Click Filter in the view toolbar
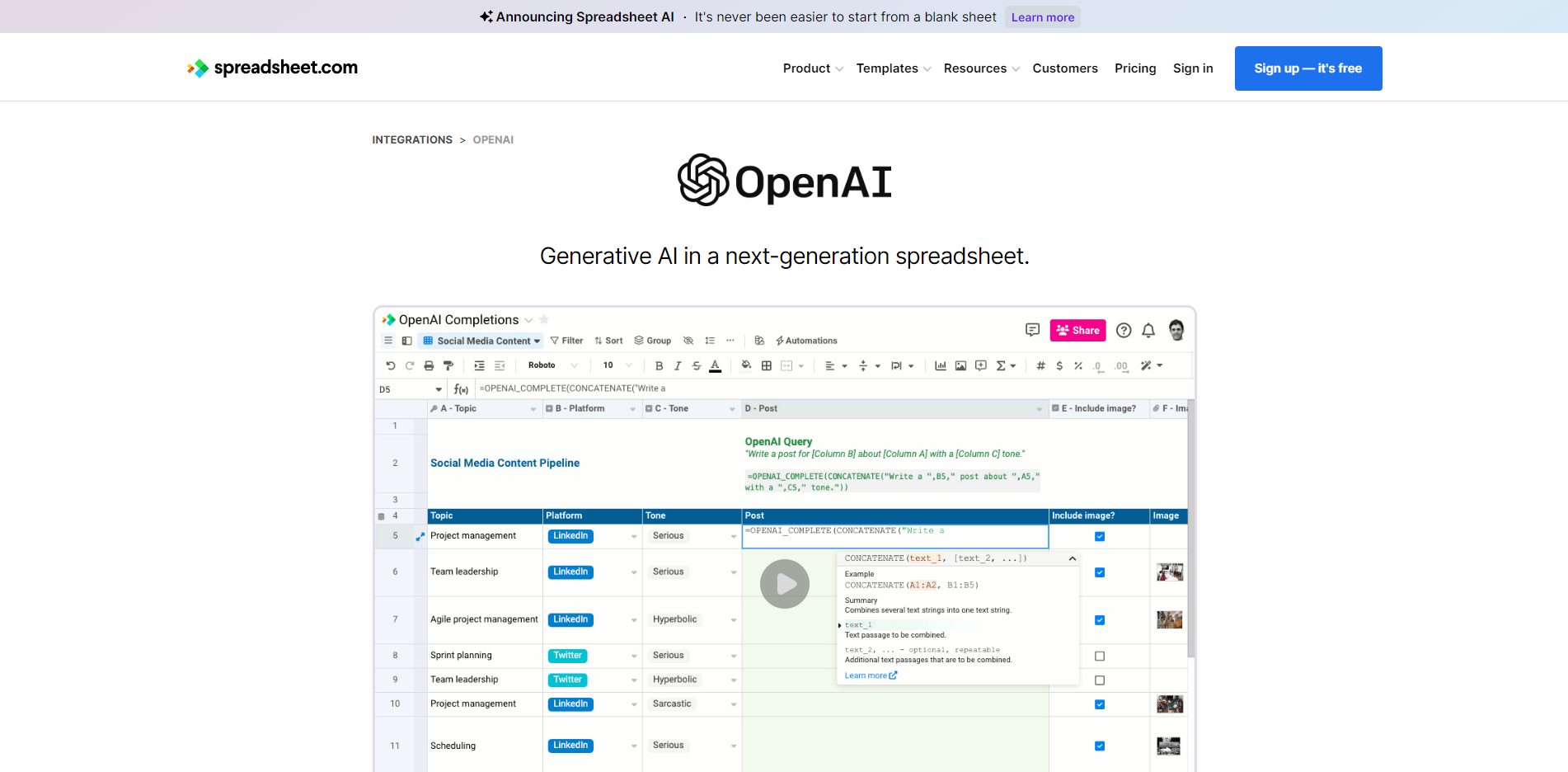The height and width of the screenshot is (772, 1568). click(566, 341)
